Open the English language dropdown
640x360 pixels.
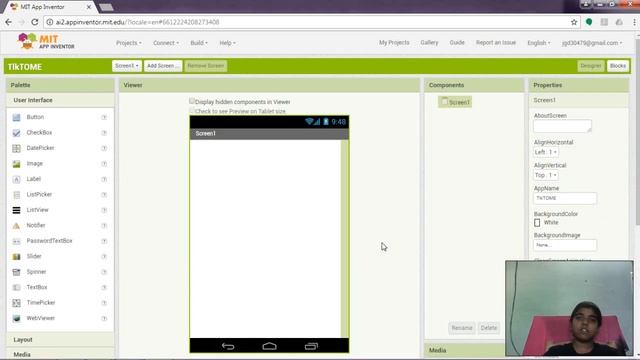539,43
